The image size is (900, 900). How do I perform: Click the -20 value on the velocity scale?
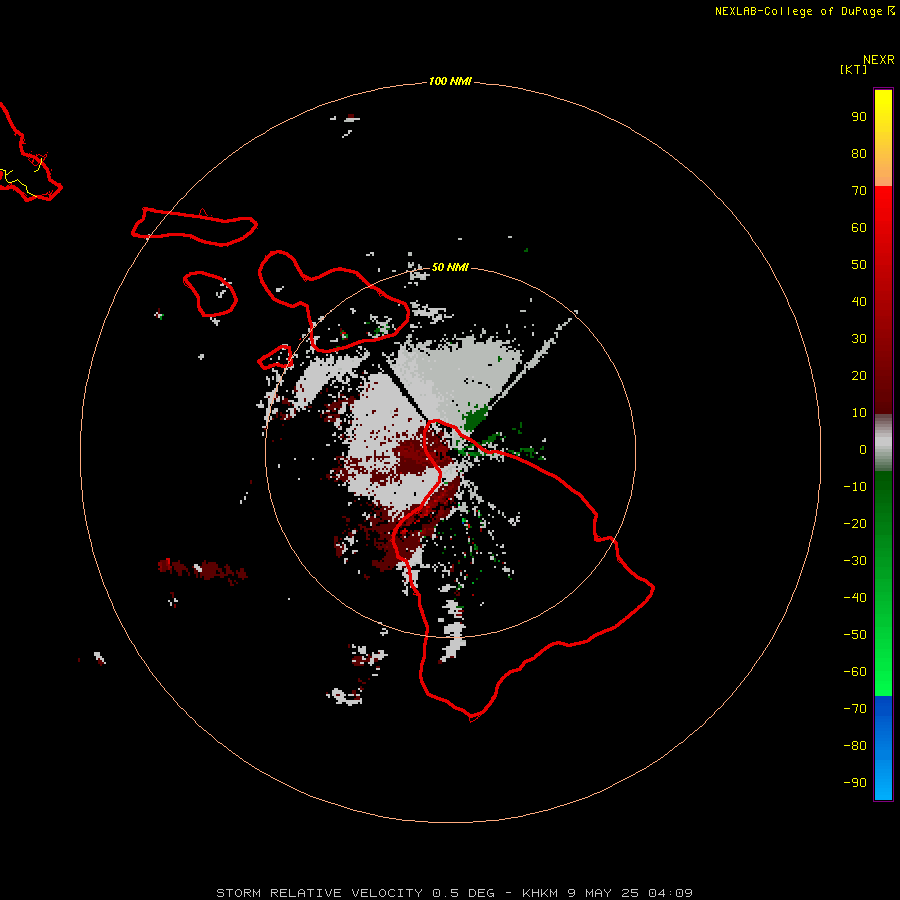click(855, 523)
